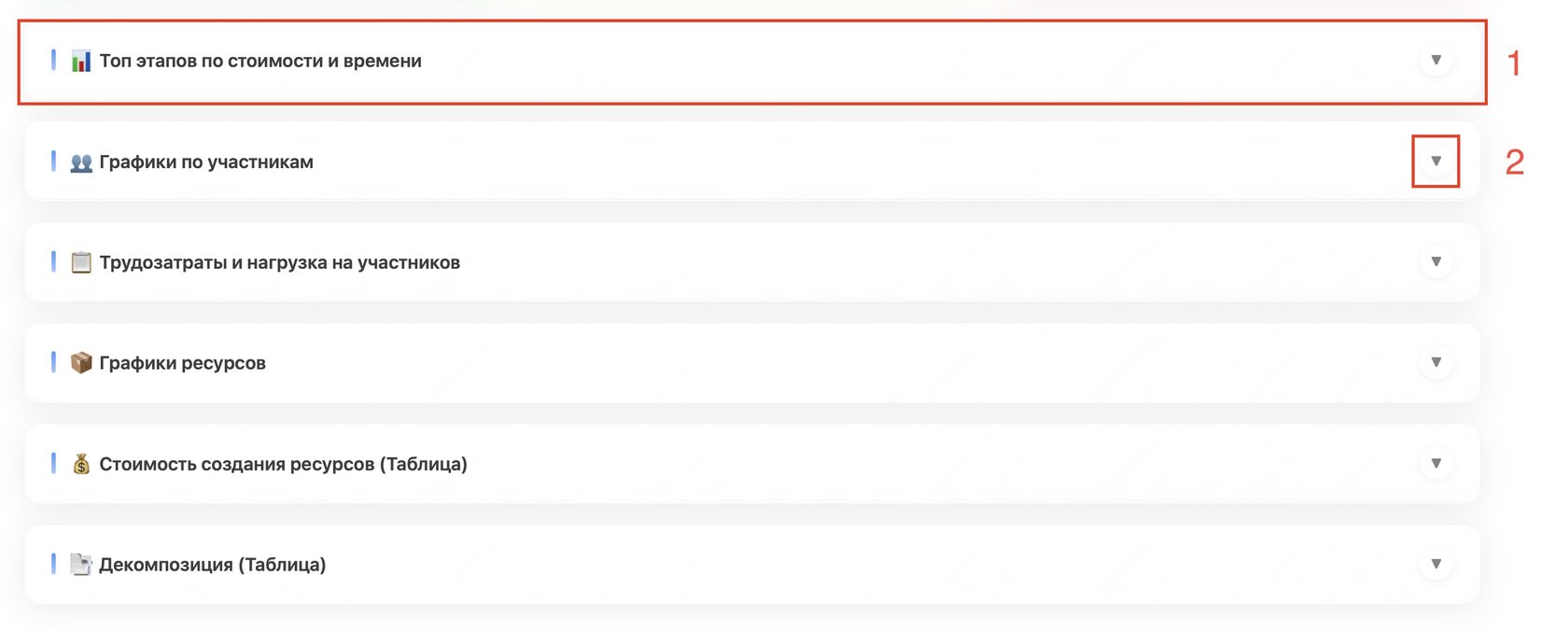This screenshot has height=632, width=1568.
Task: Click the clipboard icon beside Трудозатраты и нагрузка
Action: click(81, 262)
